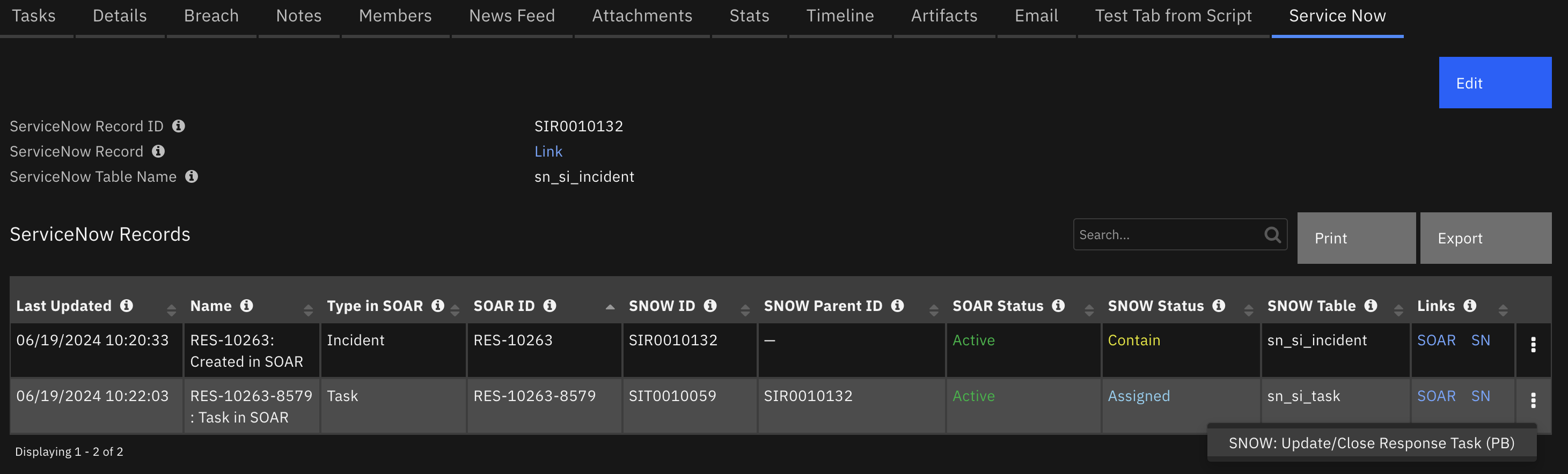
Task: Click the magnifier icon in the search box
Action: tap(1273, 234)
